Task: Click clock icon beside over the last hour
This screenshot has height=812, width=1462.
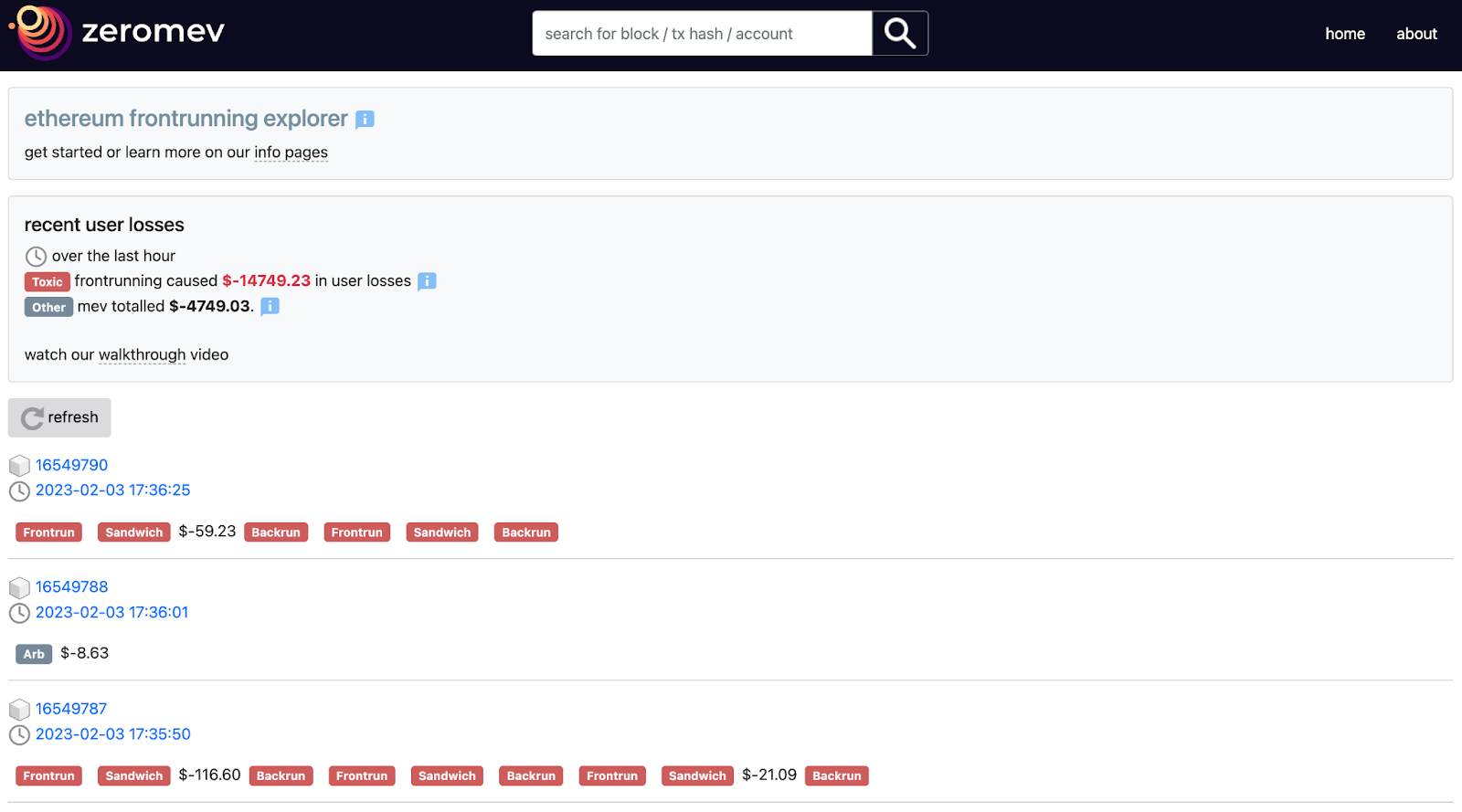Action: point(36,257)
